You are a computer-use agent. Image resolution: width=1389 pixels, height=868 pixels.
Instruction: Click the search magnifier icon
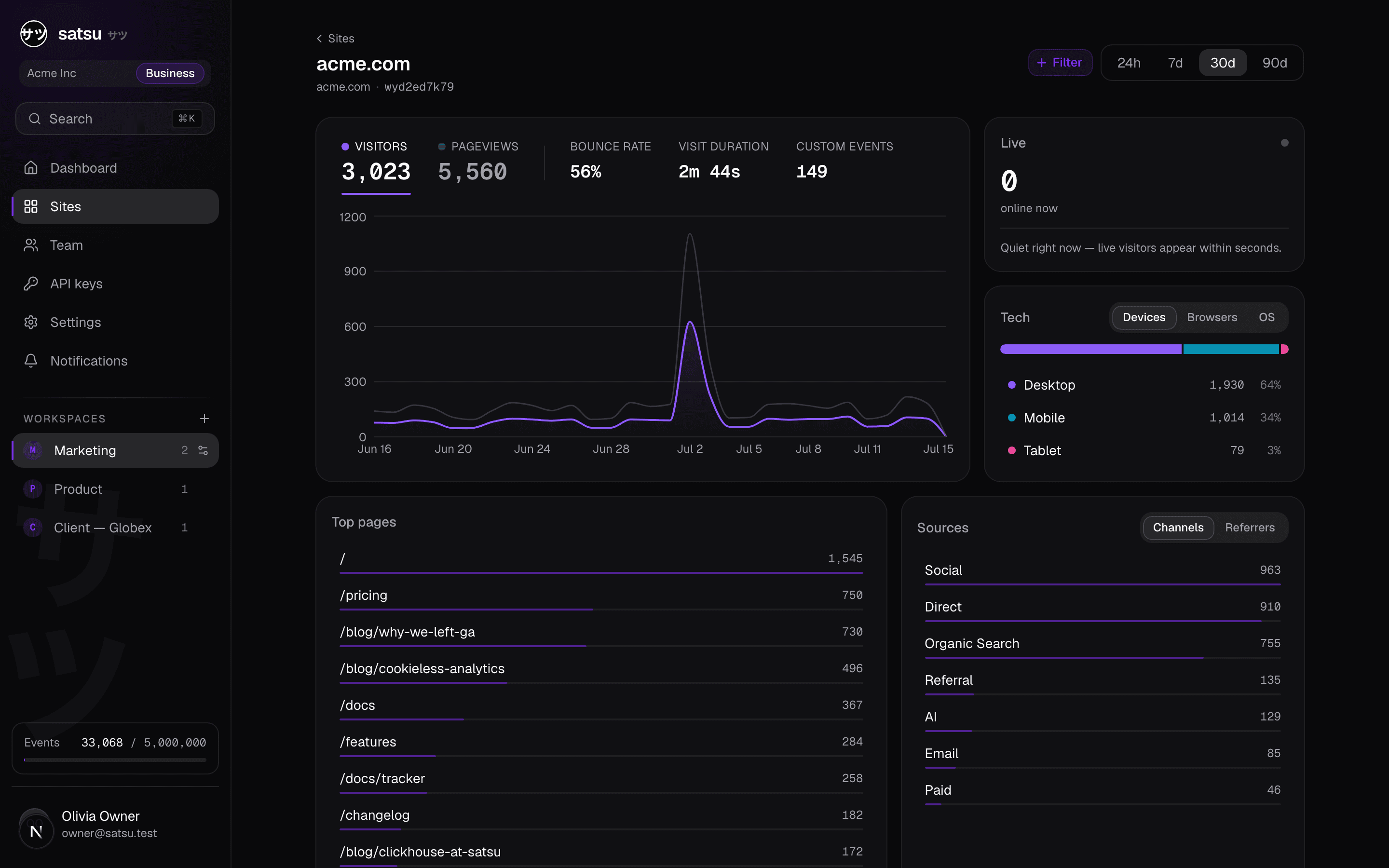pos(34,119)
